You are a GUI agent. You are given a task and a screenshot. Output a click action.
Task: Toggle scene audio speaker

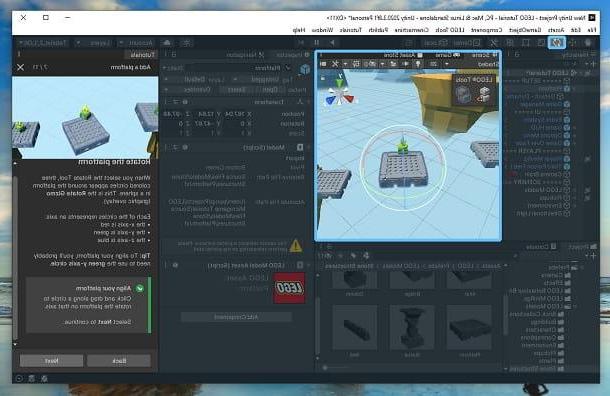point(406,64)
